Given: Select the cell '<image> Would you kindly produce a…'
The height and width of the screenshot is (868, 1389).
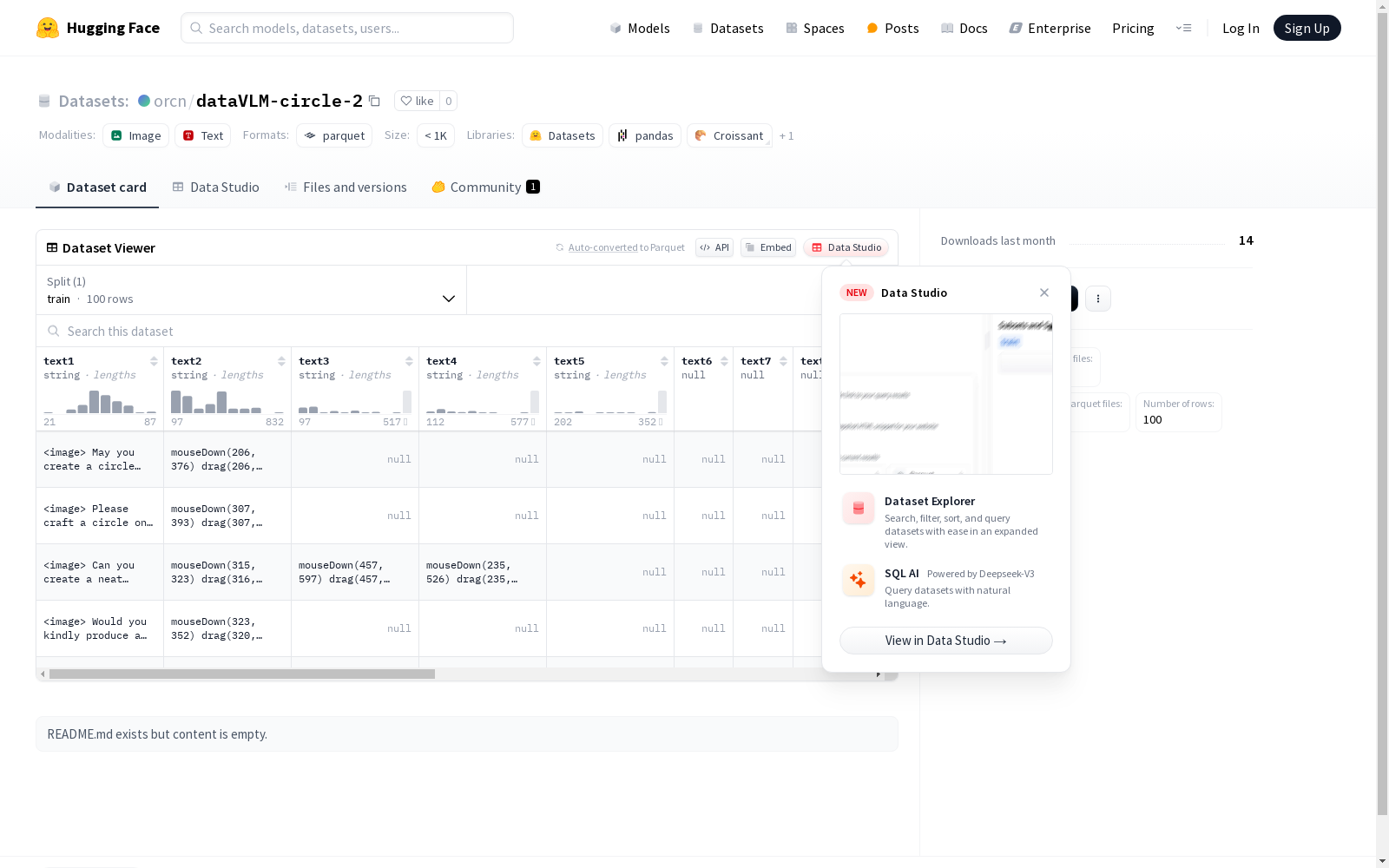Looking at the screenshot, I should [x=100, y=628].
